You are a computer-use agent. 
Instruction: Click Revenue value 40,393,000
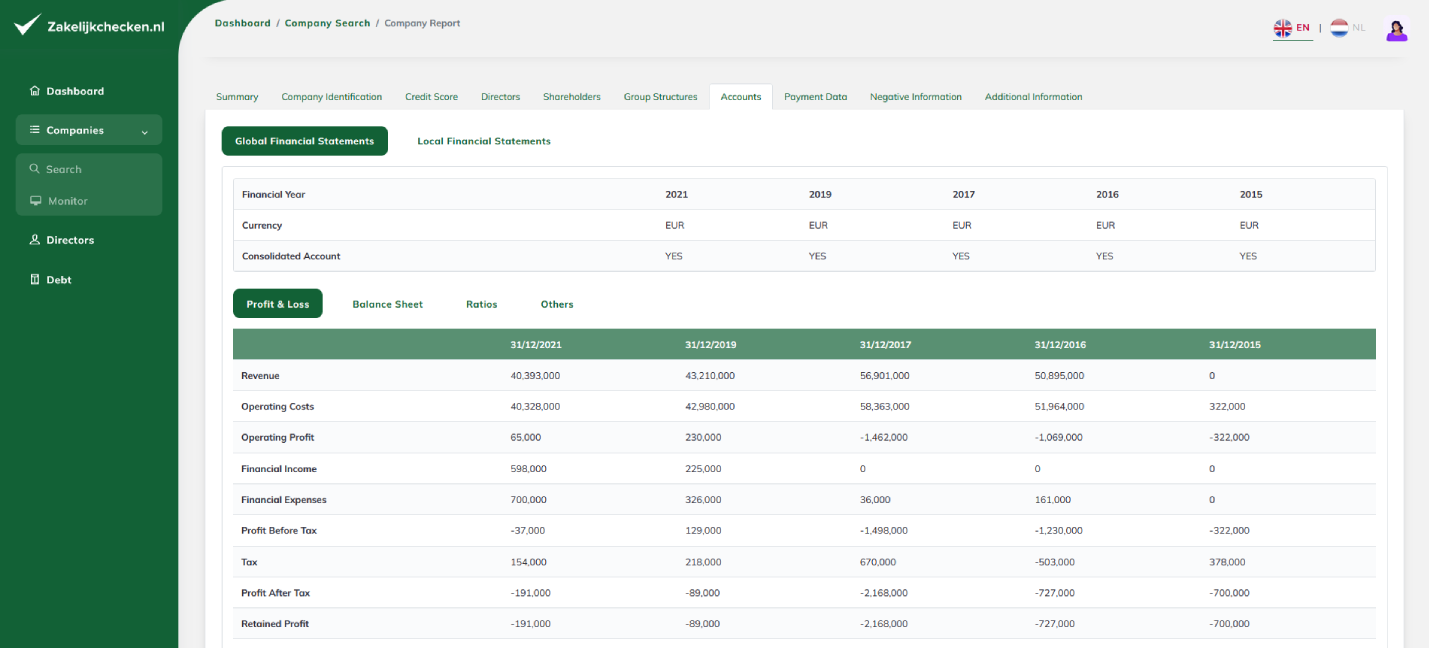(x=535, y=376)
